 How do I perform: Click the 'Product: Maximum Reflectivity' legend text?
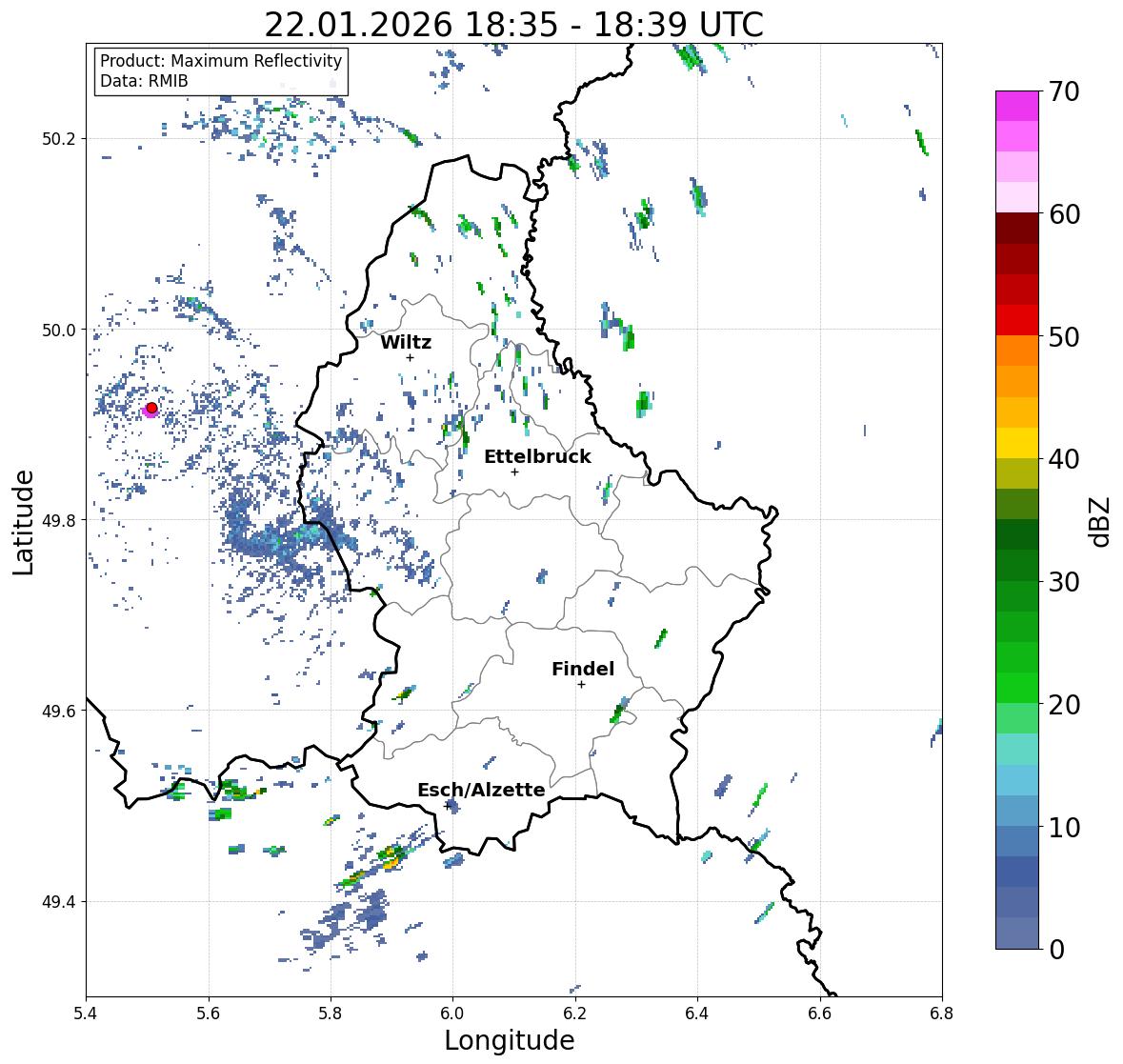coord(221,61)
